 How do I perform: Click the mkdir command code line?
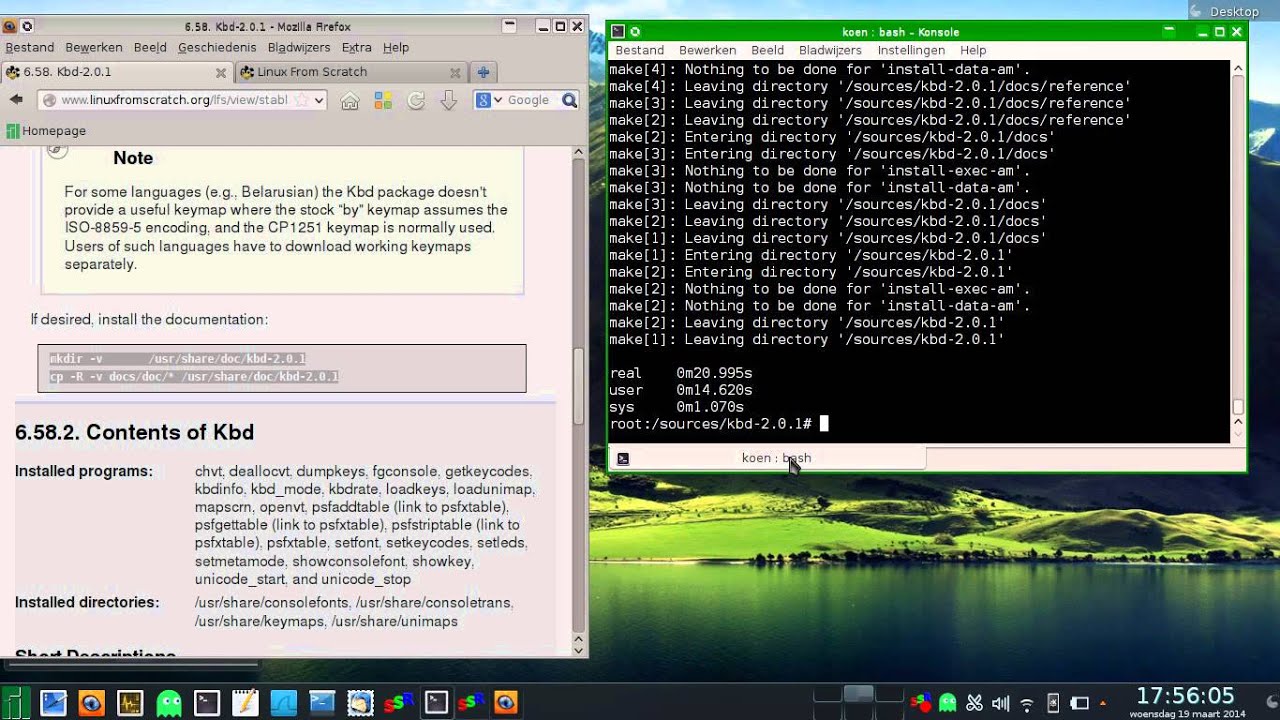pos(178,358)
